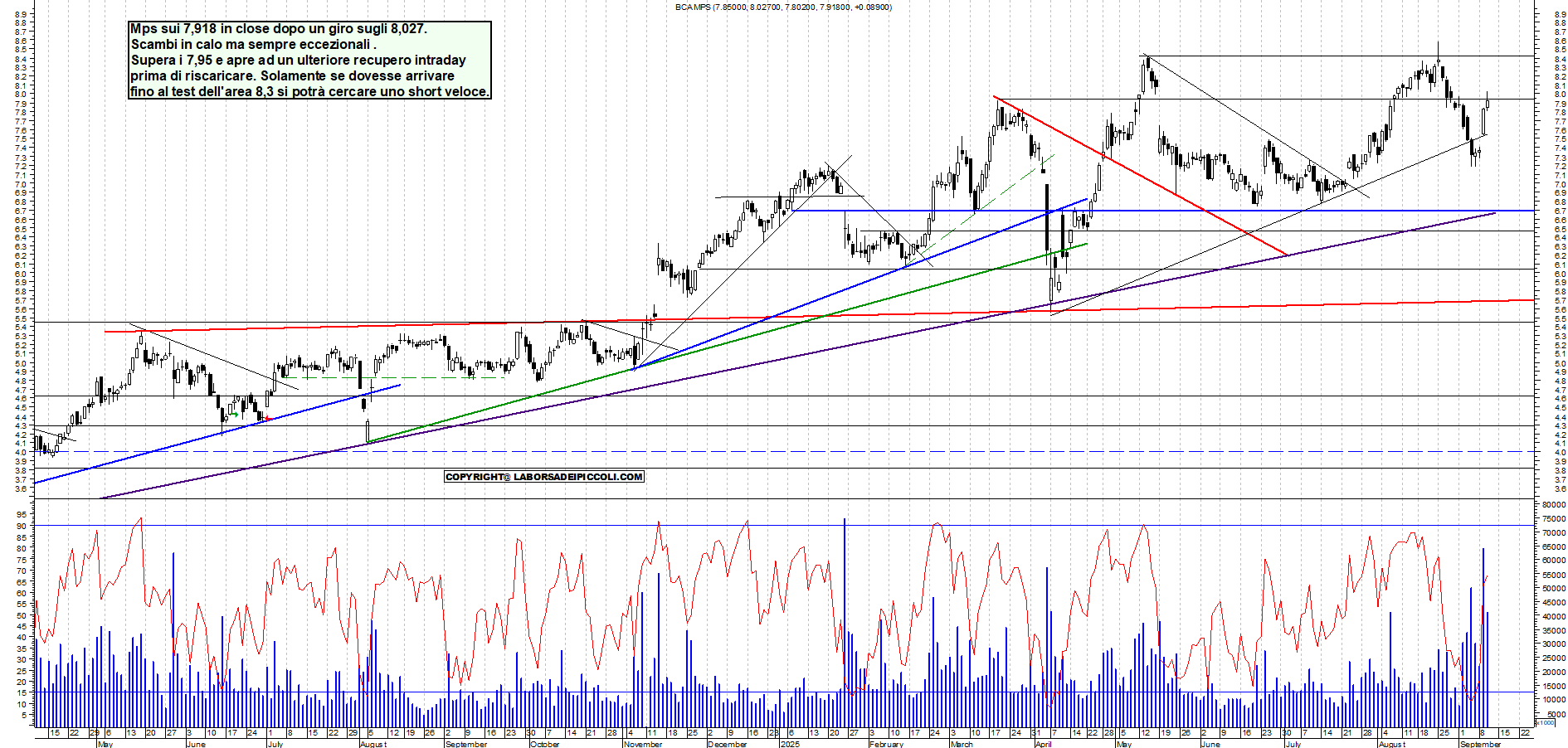
Task: Click the line "Scambi in calo ma sempre eccezionali"
Action: click(253, 45)
